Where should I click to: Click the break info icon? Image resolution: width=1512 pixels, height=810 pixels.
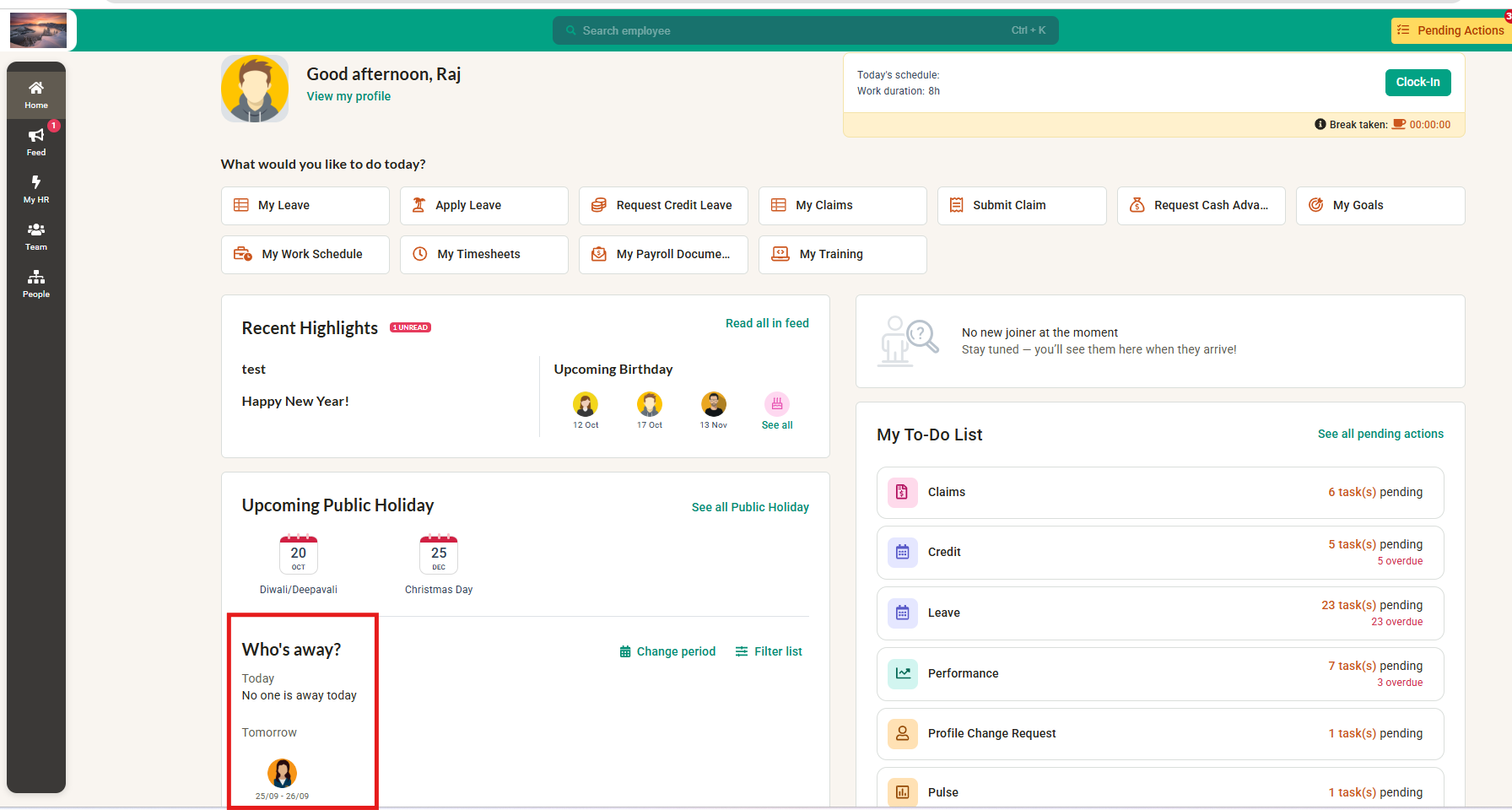tap(1320, 124)
